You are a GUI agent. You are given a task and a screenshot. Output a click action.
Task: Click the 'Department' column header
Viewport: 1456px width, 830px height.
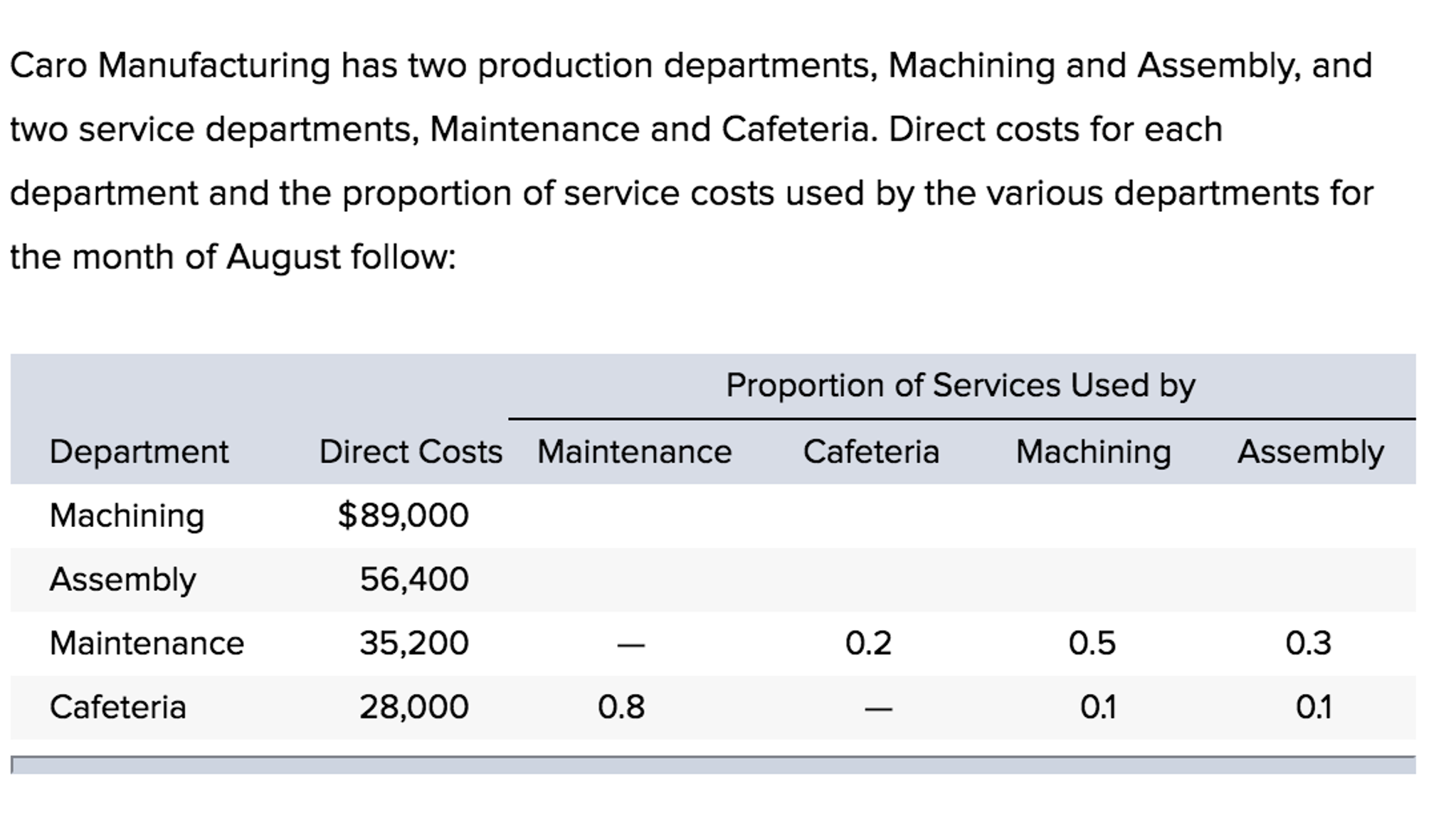point(139,452)
